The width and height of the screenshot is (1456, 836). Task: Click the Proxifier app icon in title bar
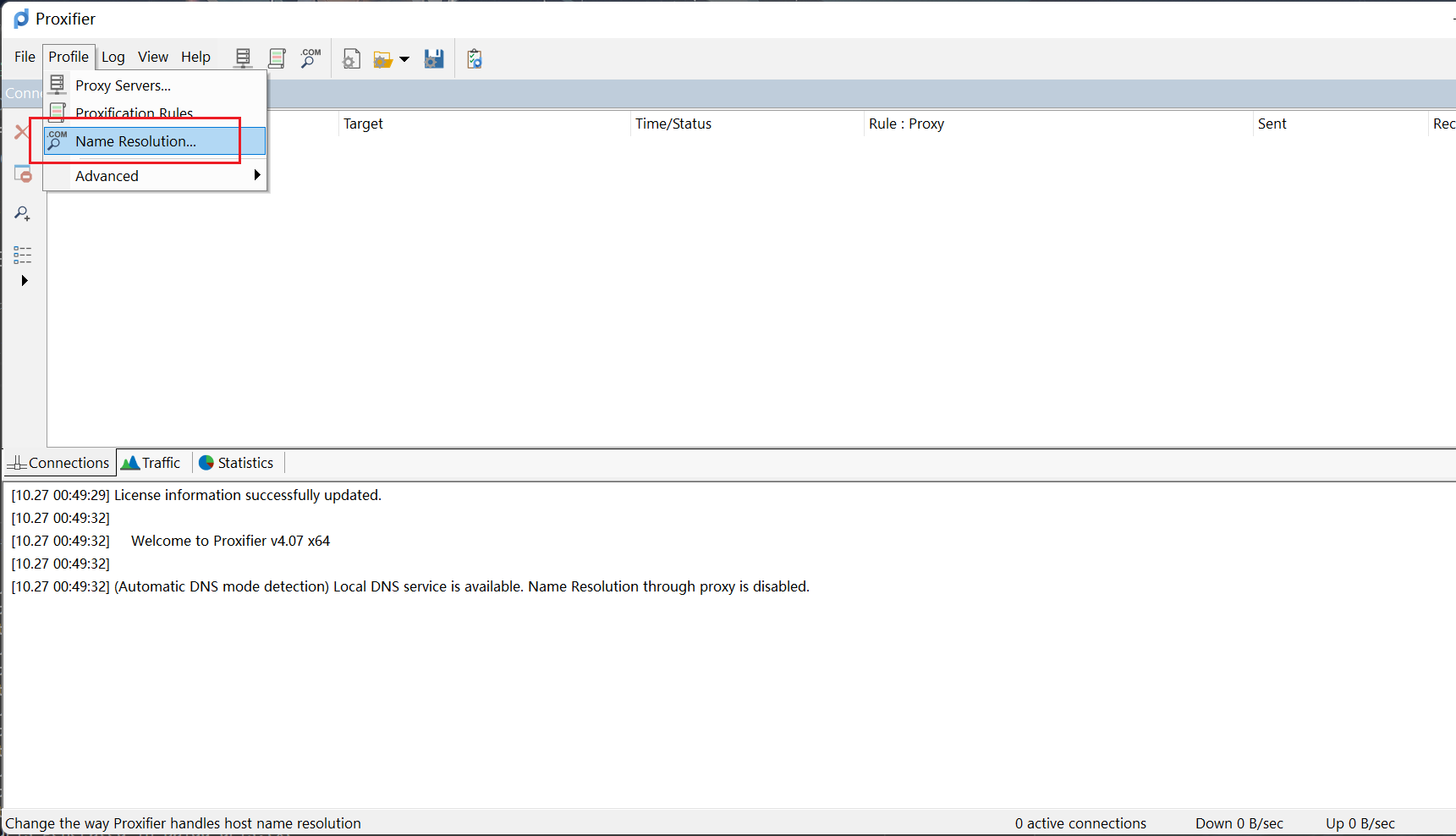click(21, 19)
